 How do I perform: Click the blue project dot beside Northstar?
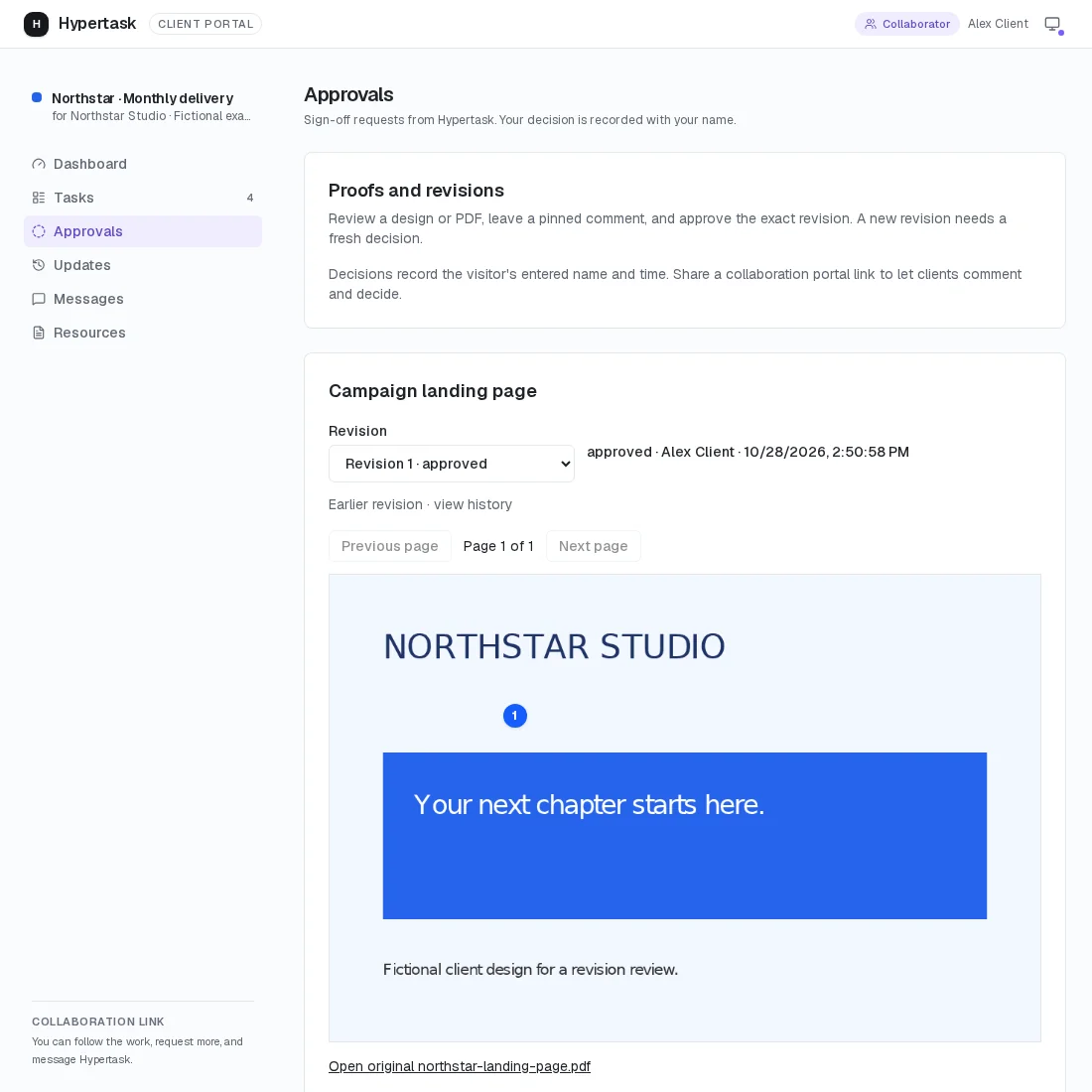coord(37,97)
